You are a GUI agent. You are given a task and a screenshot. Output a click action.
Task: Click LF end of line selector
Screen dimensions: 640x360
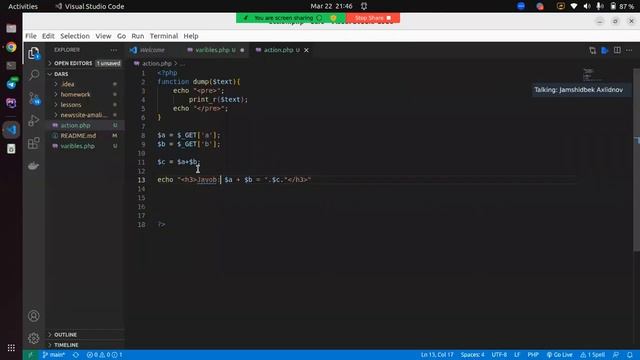point(517,355)
